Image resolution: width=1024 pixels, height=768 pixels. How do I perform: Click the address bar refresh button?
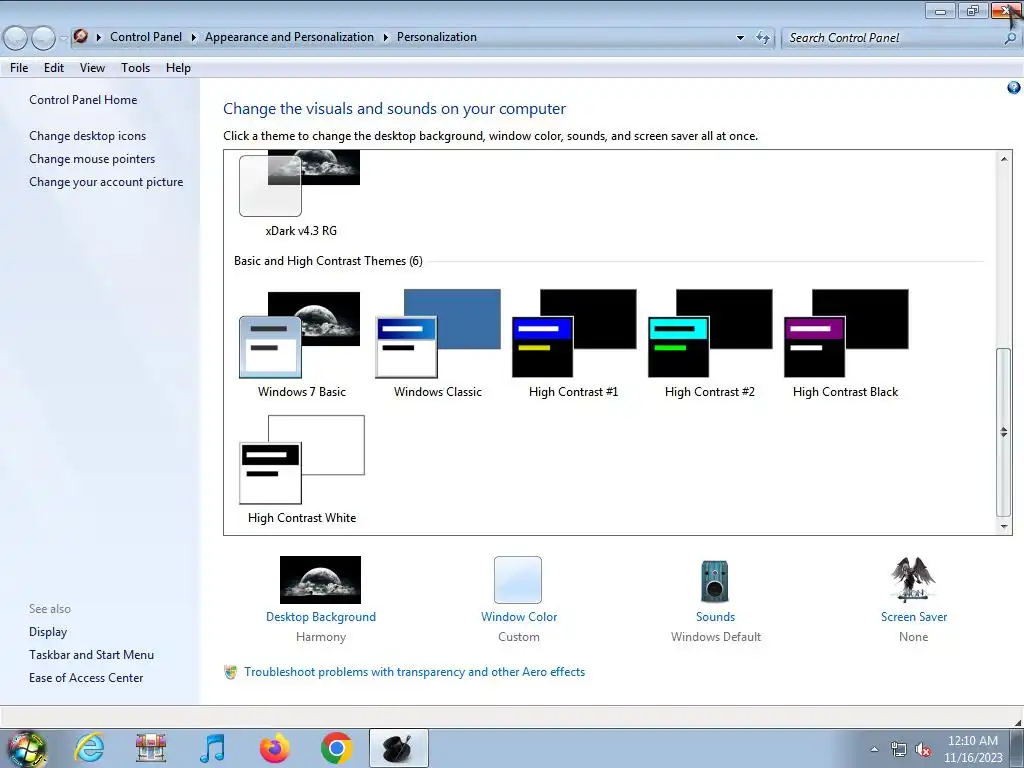point(763,37)
